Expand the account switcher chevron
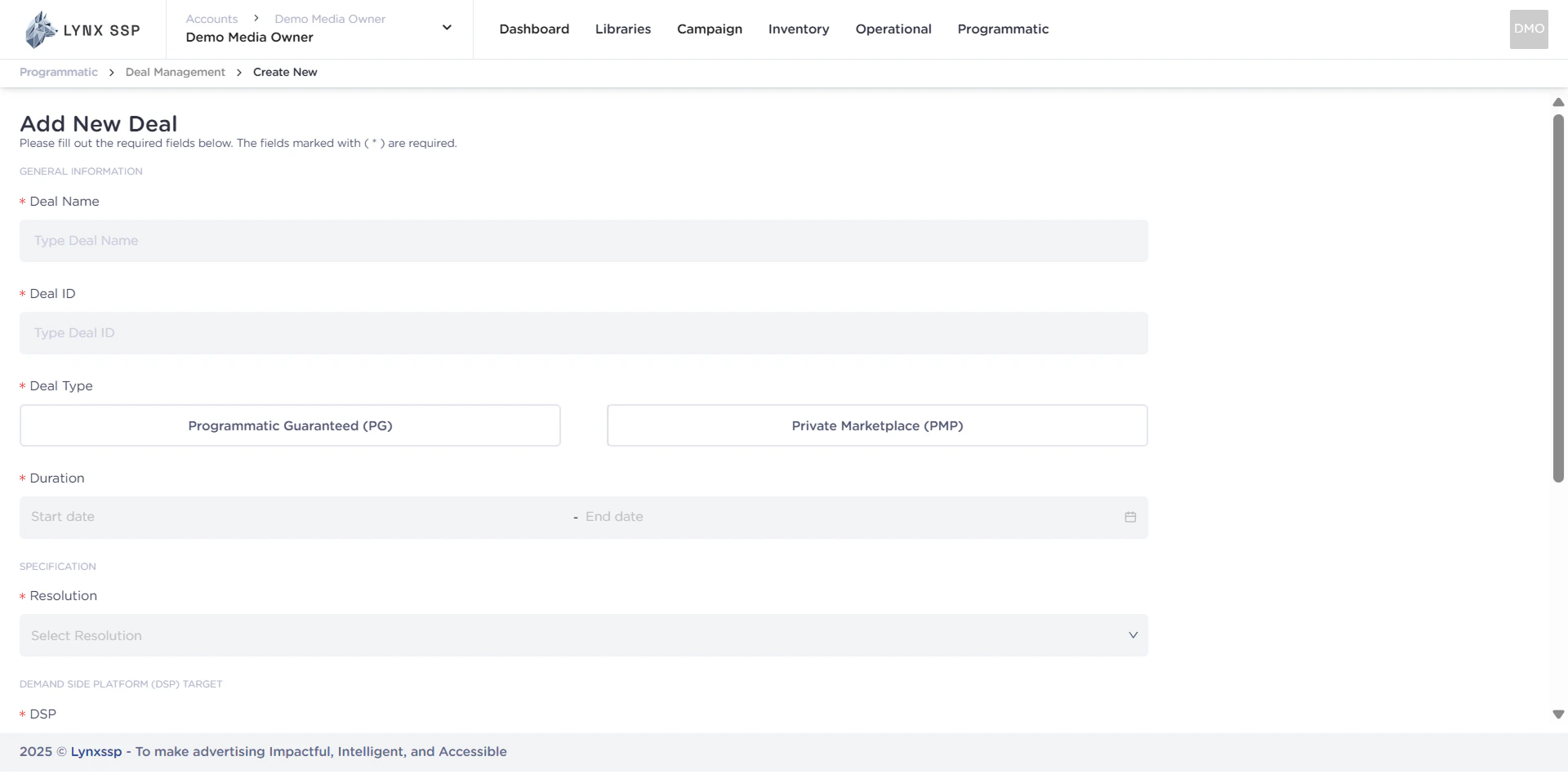This screenshot has height=774, width=1568. click(x=447, y=27)
